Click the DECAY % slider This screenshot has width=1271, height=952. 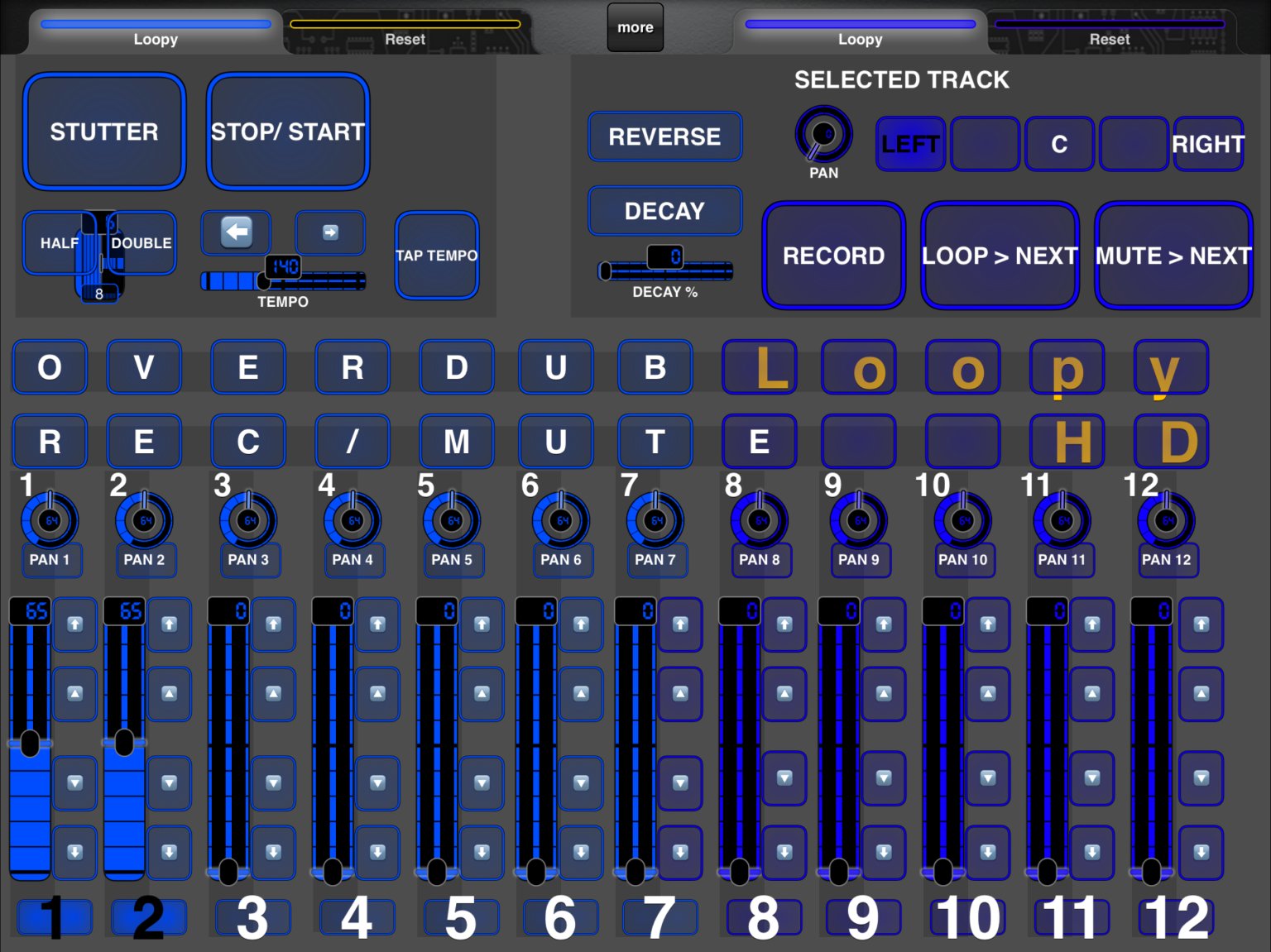pyautogui.click(x=665, y=270)
